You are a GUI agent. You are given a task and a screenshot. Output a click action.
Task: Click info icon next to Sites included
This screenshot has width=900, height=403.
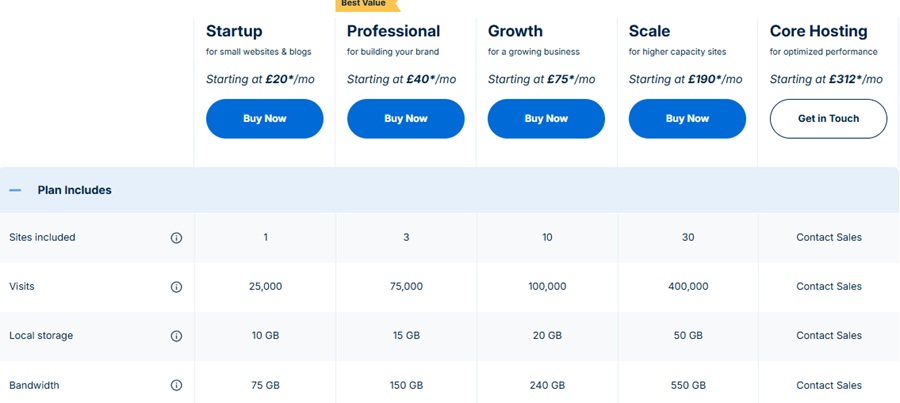(x=177, y=238)
